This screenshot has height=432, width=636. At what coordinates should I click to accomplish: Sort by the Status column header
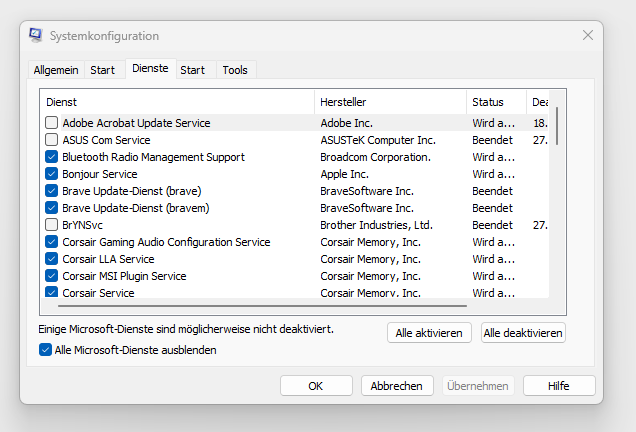pos(496,102)
